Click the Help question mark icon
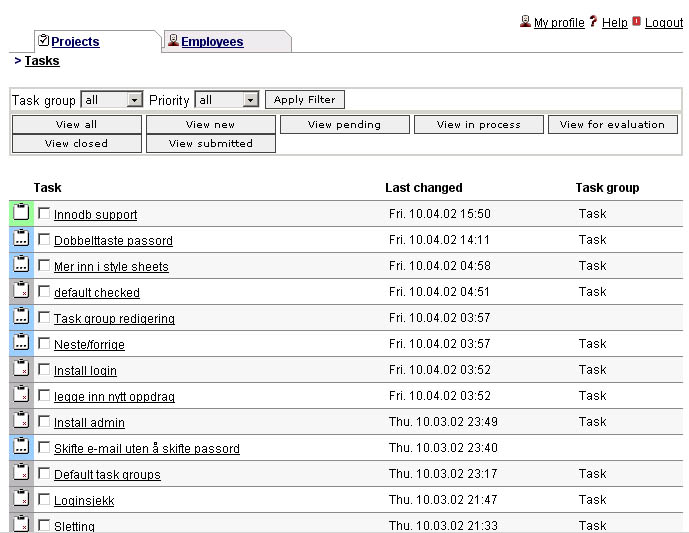Screen dimensions: 689x533 pos(593,21)
